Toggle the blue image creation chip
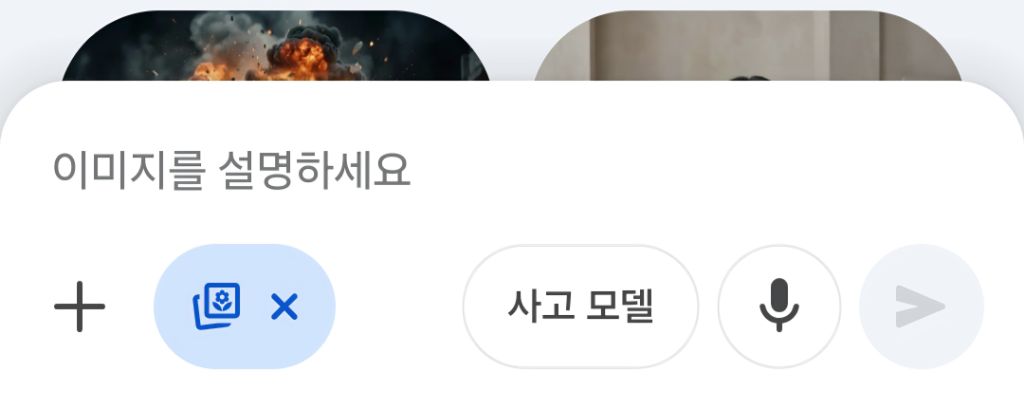The width and height of the screenshot is (1024, 408). pyautogui.click(x=245, y=306)
